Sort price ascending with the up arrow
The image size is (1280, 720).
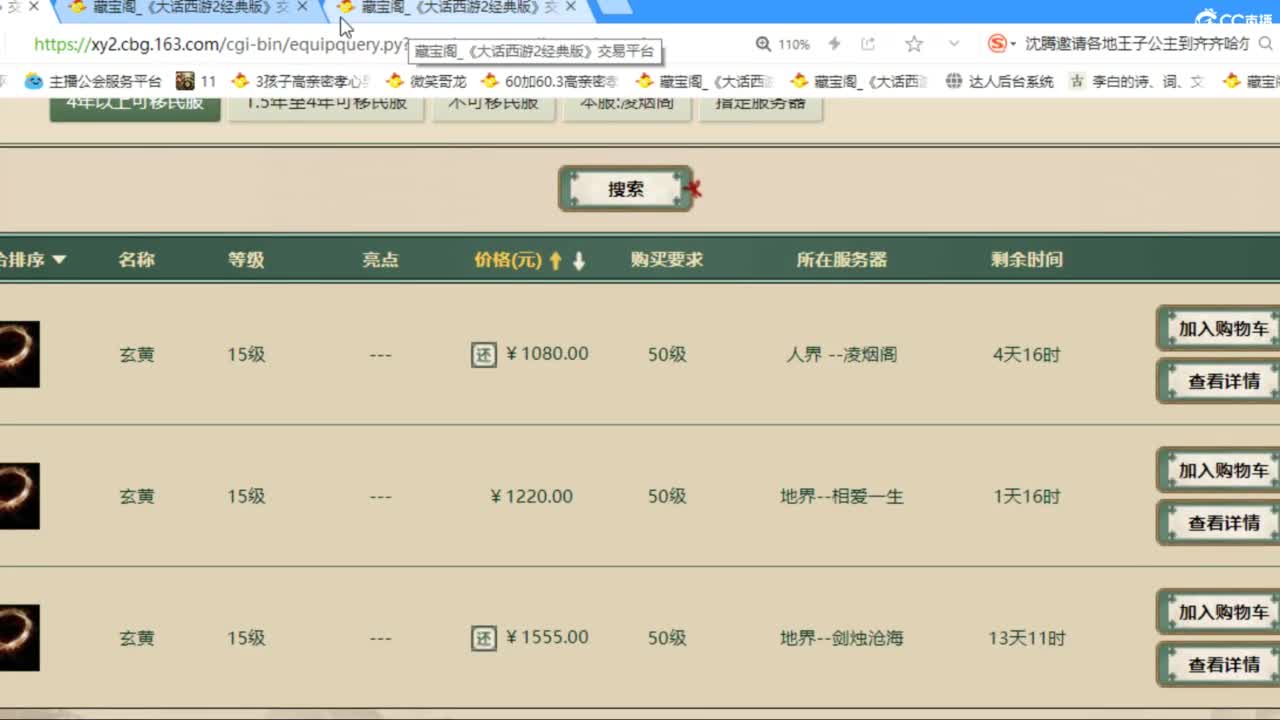click(x=556, y=261)
